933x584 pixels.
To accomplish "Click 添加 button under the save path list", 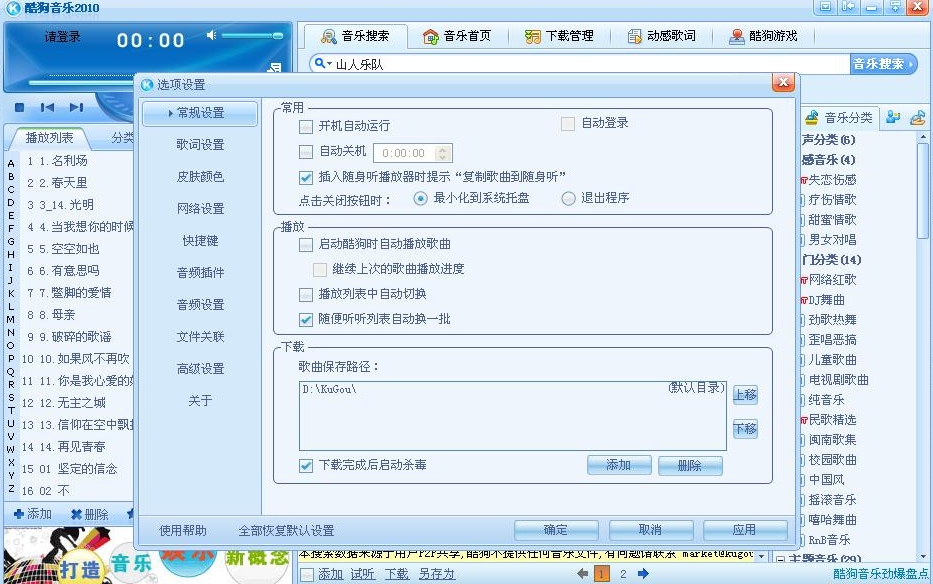I will 619,465.
